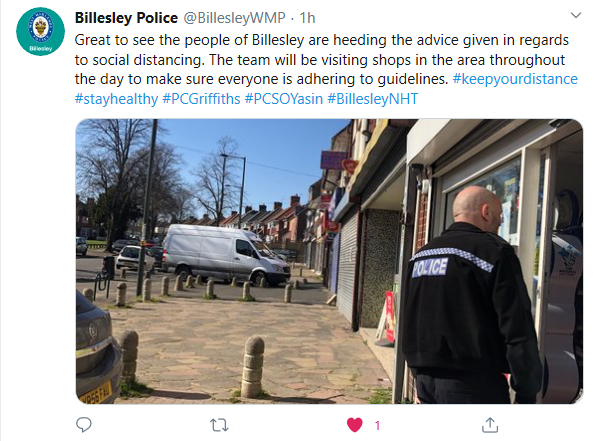Click the reply speech bubble icon

[84, 425]
